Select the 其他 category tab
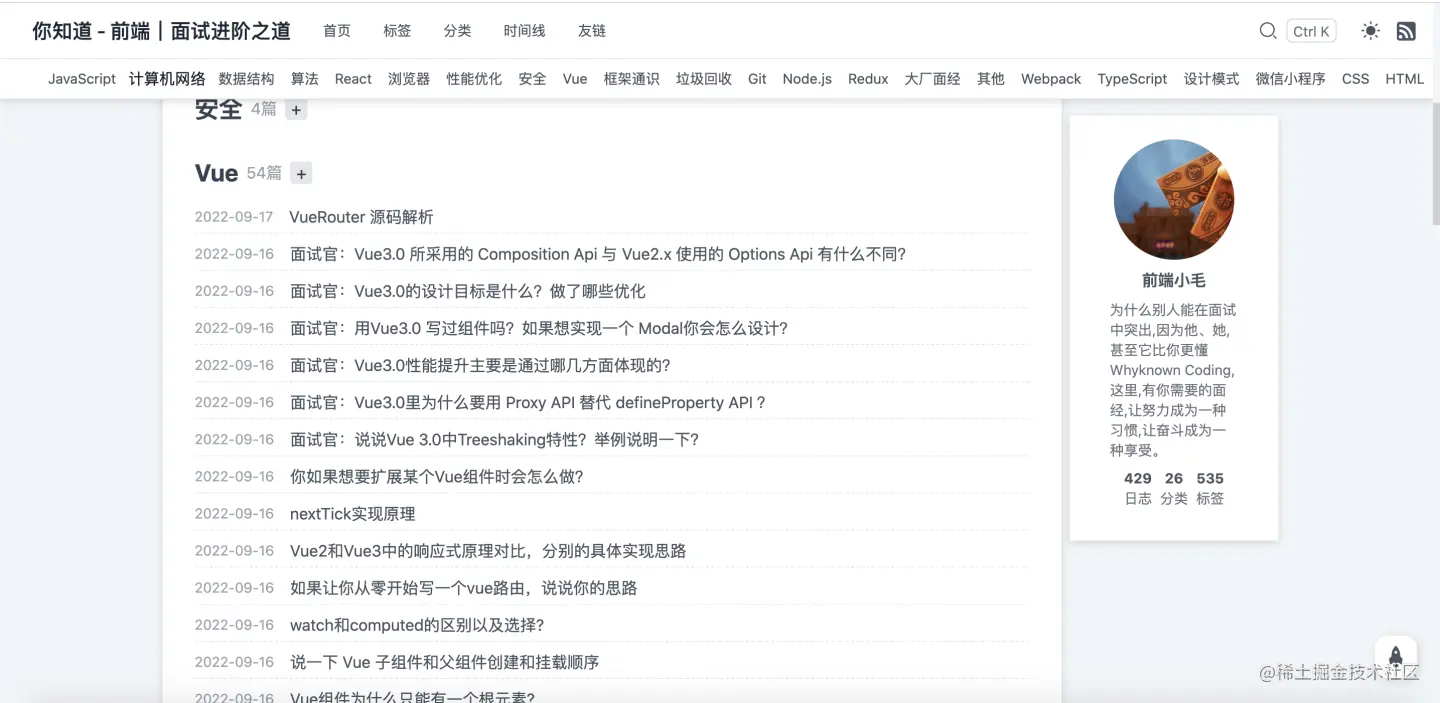This screenshot has height=703, width=1440. point(991,79)
